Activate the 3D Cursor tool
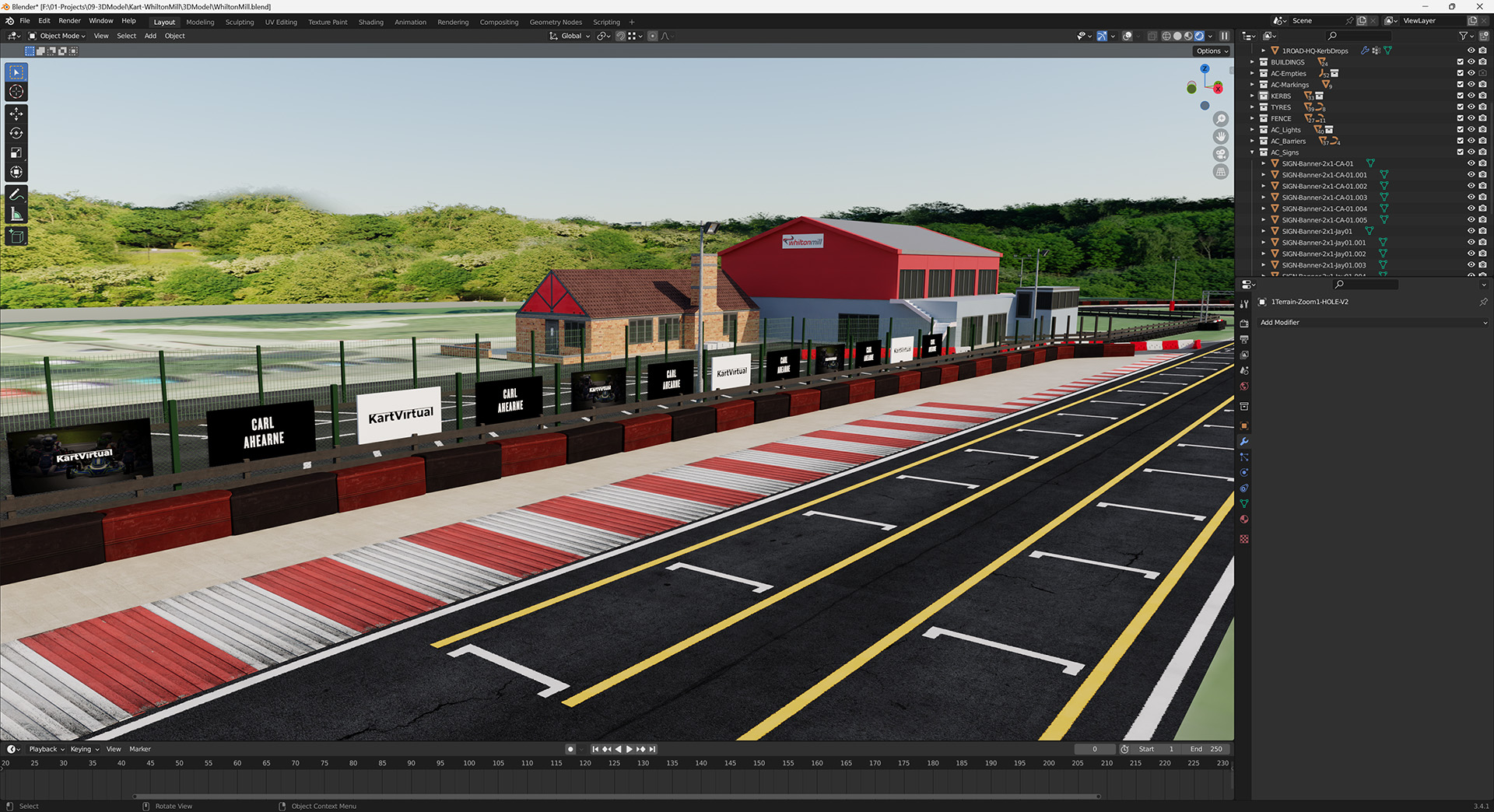1494x812 pixels. tap(16, 92)
